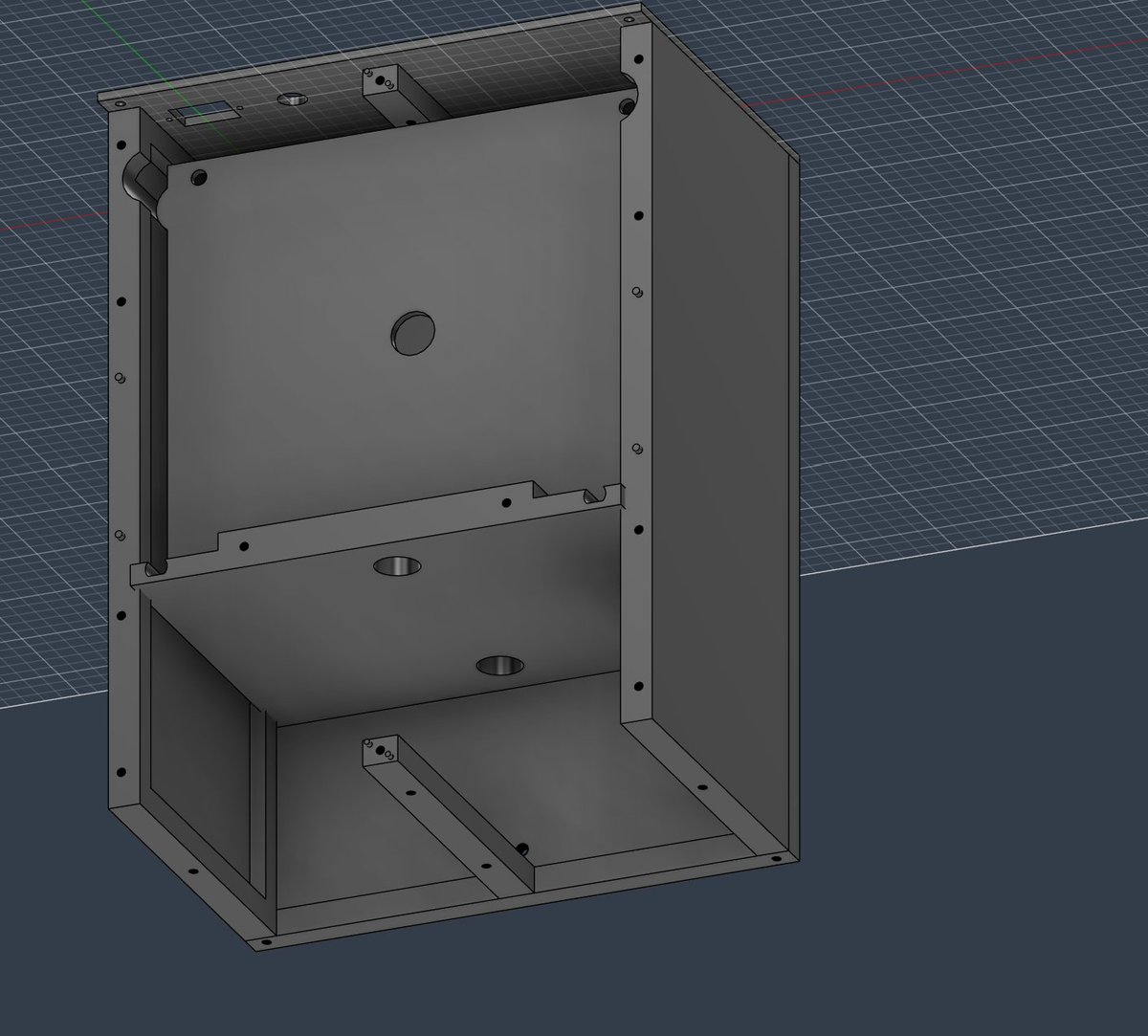Pick the lower round hole in the shelf
This screenshot has width=1148, height=1036.
pos(500,665)
